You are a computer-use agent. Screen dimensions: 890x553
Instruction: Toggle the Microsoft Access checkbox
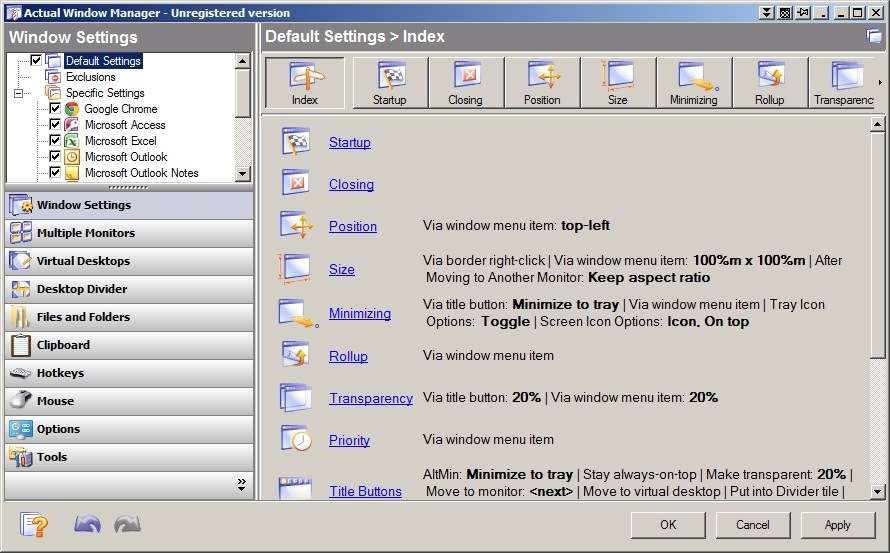(x=55, y=124)
